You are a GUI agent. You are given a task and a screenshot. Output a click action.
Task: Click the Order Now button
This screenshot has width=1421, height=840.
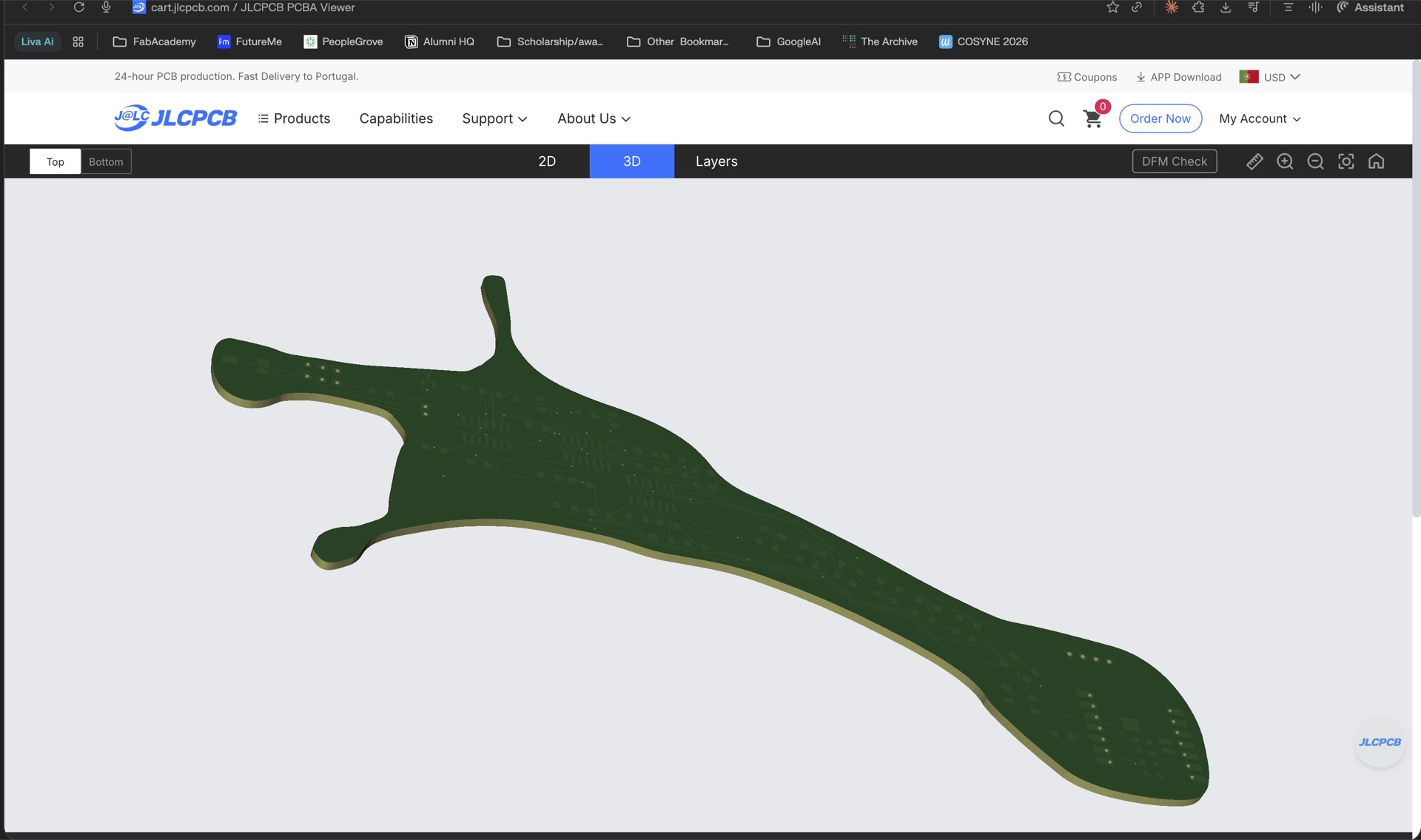[1160, 118]
